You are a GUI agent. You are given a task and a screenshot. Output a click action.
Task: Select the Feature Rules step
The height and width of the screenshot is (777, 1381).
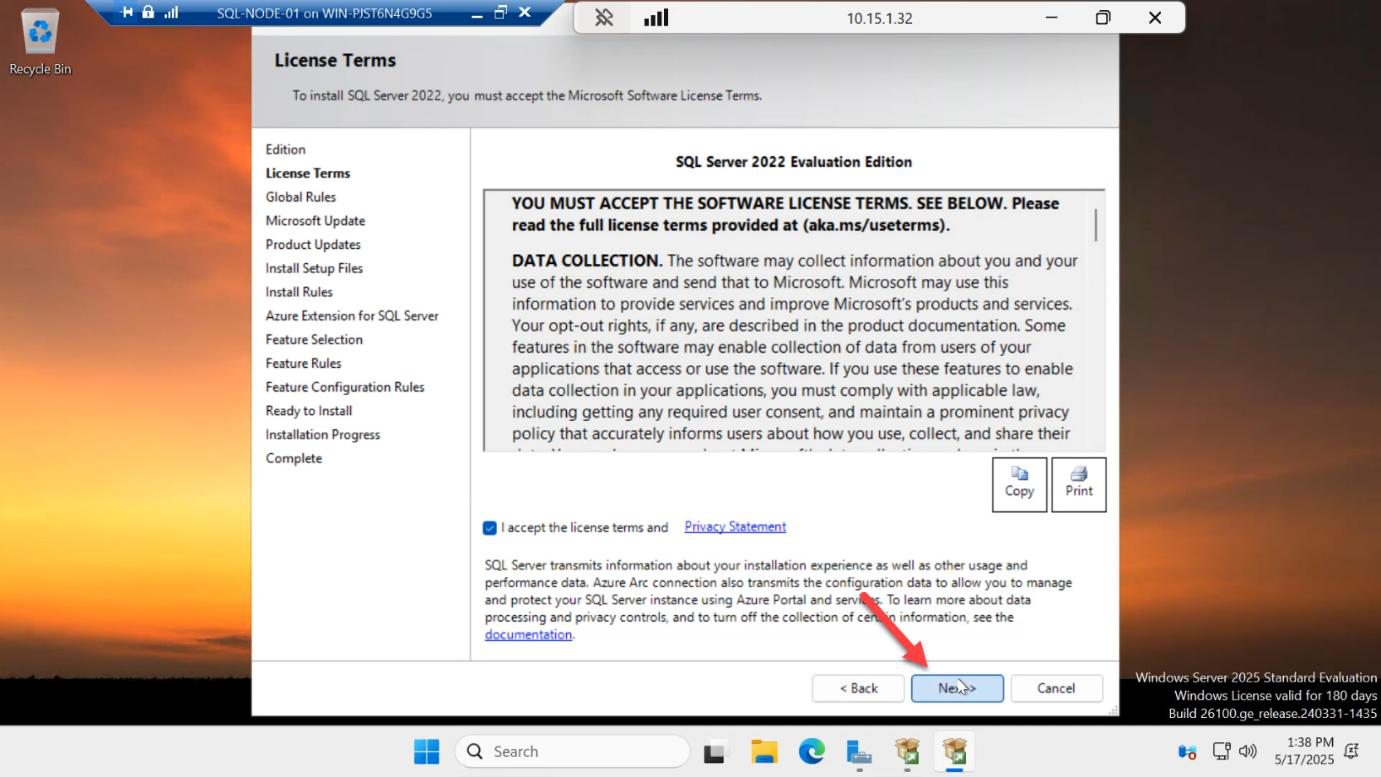(303, 363)
